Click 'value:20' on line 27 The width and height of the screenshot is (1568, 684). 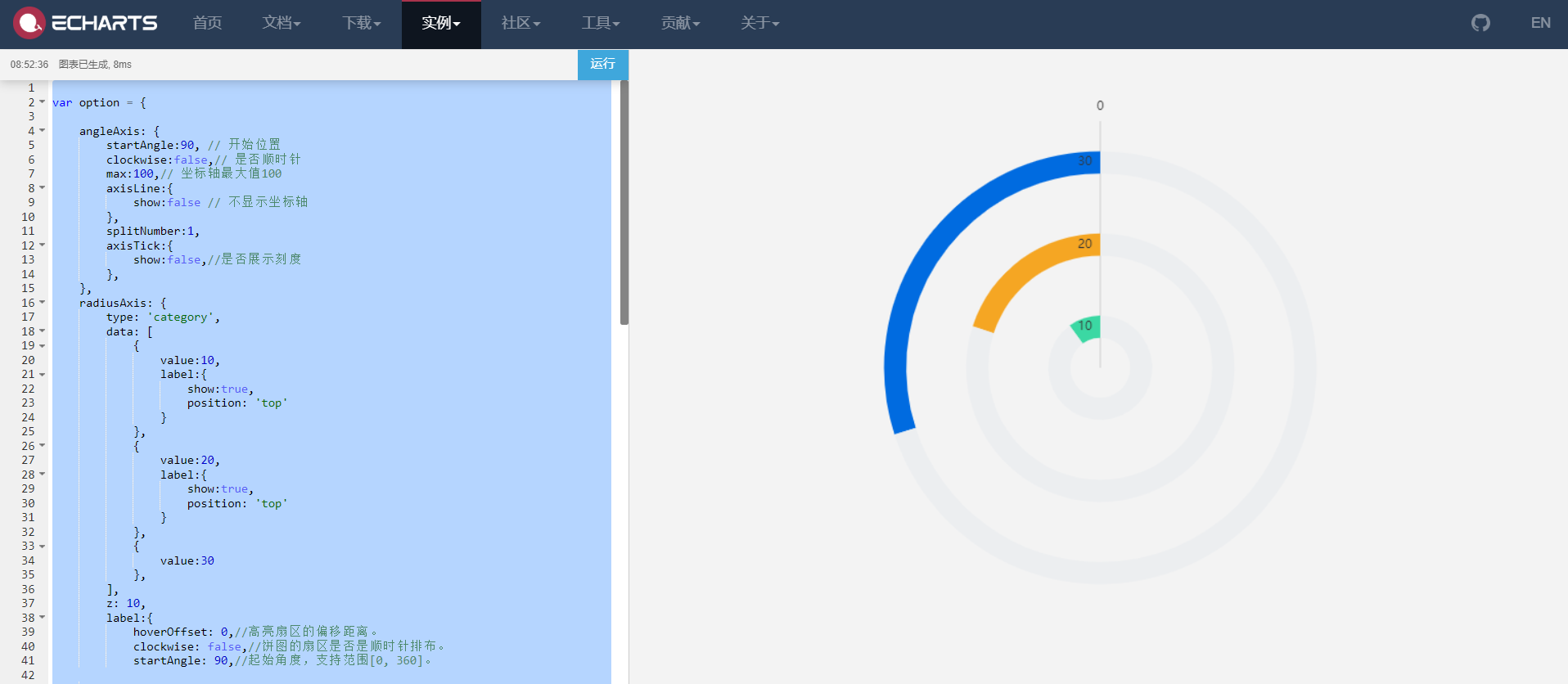[187, 461]
